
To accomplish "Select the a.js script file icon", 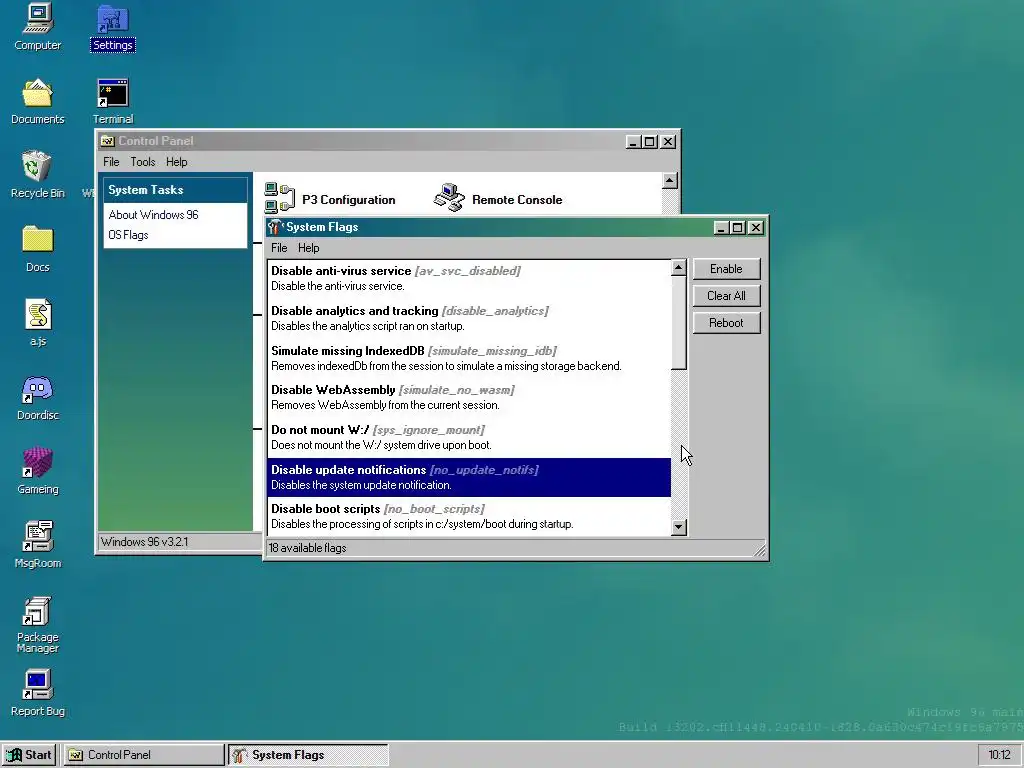I will [38, 322].
